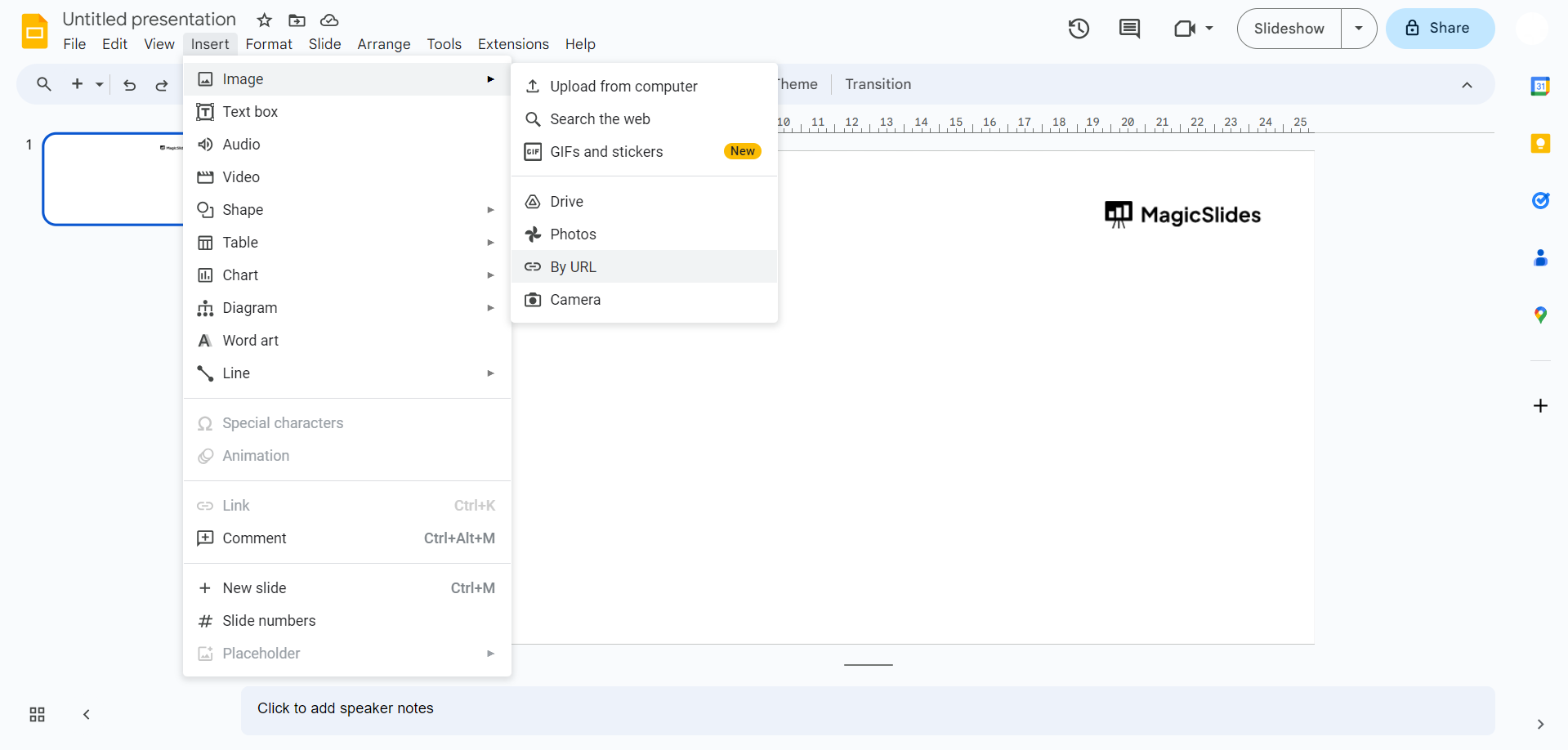Open Google Maps side panel icon
This screenshot has width=1568, height=750.
(1540, 315)
